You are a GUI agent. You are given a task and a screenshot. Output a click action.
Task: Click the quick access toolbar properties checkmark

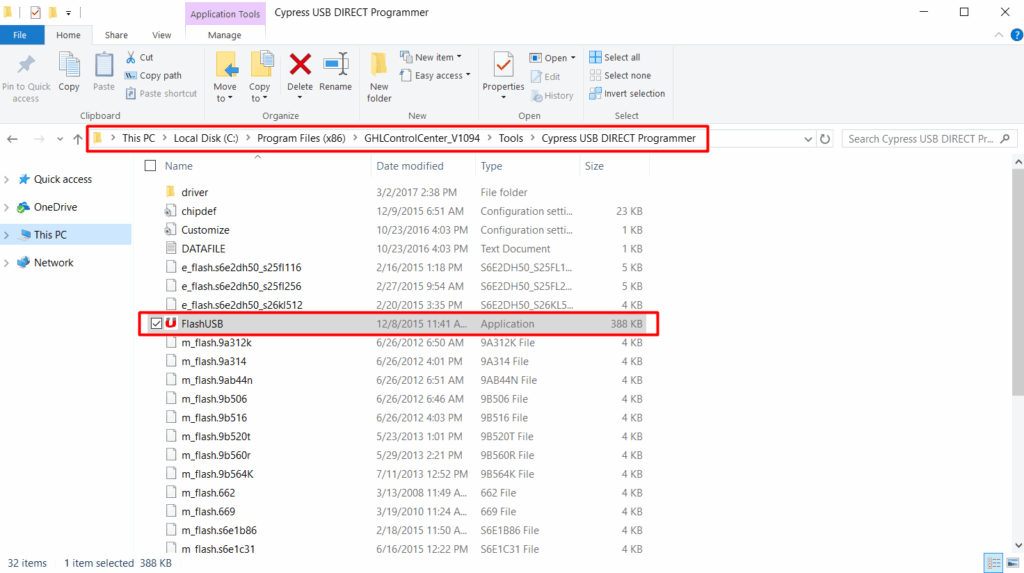click(35, 12)
